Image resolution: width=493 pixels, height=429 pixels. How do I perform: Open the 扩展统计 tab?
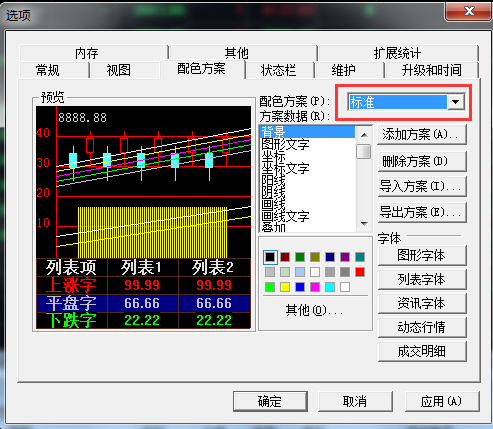(x=398, y=53)
